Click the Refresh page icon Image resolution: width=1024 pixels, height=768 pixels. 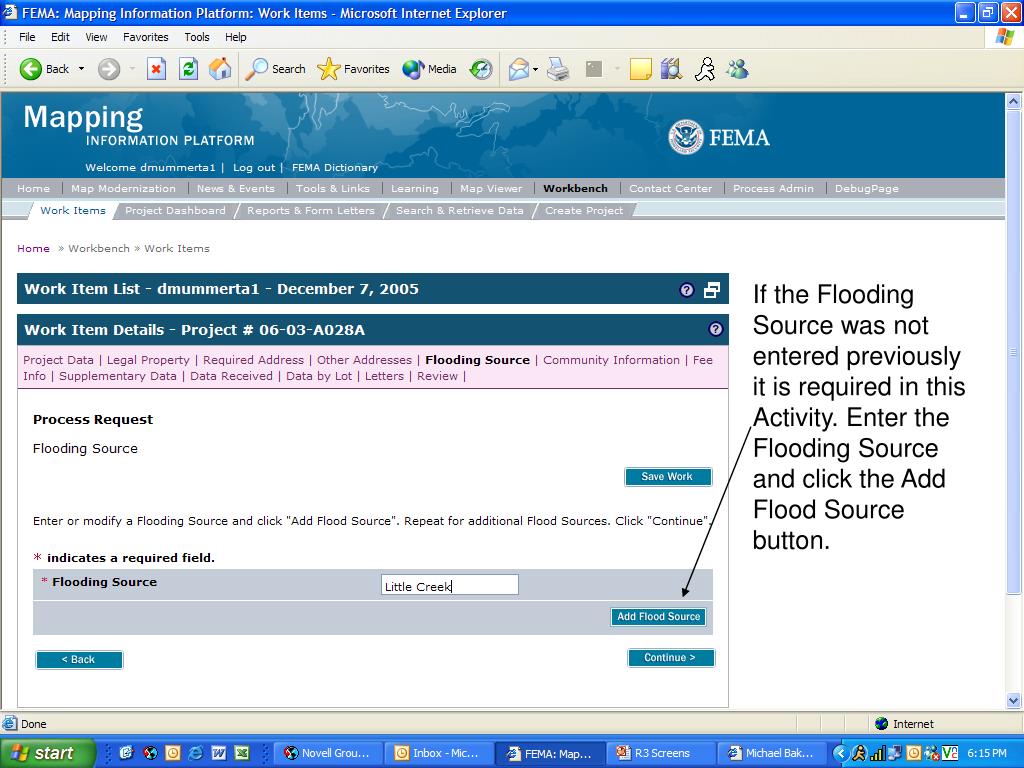[x=188, y=69]
